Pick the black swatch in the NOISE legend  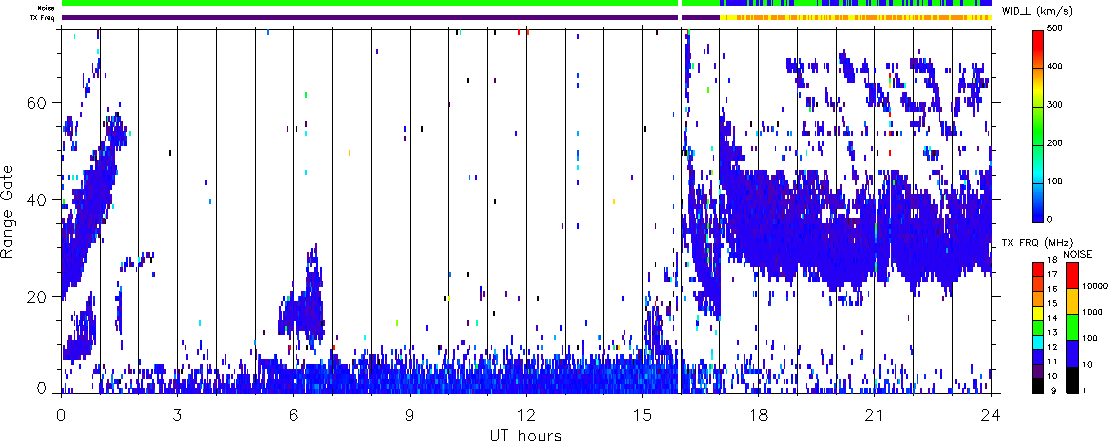pos(1072,380)
